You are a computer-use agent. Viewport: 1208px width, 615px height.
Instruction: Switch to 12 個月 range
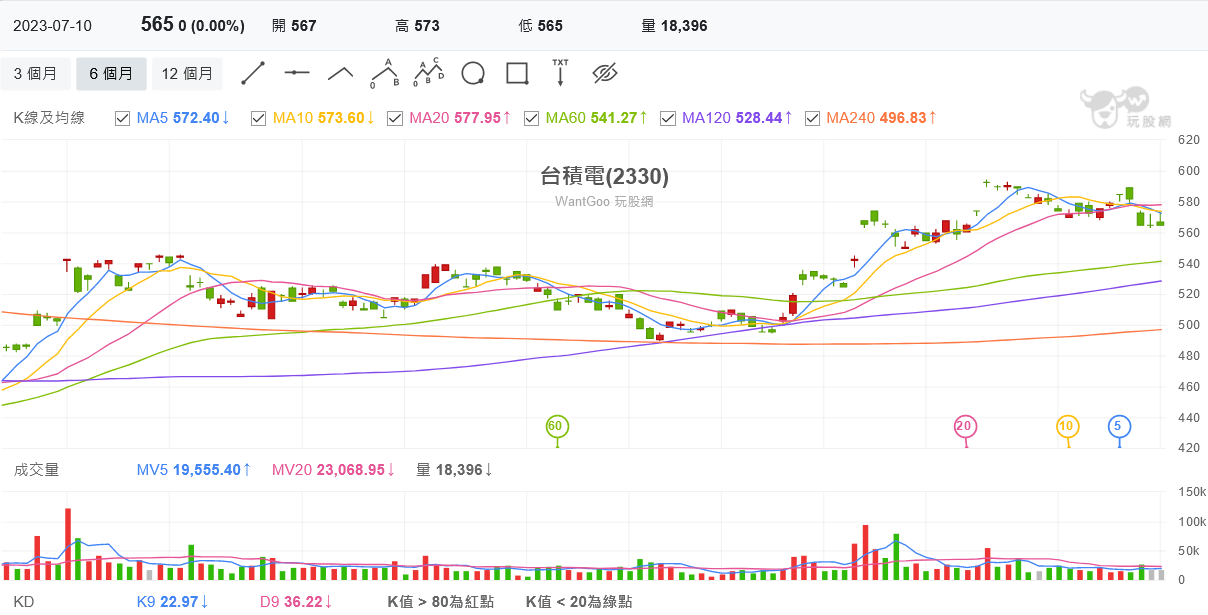[x=187, y=74]
